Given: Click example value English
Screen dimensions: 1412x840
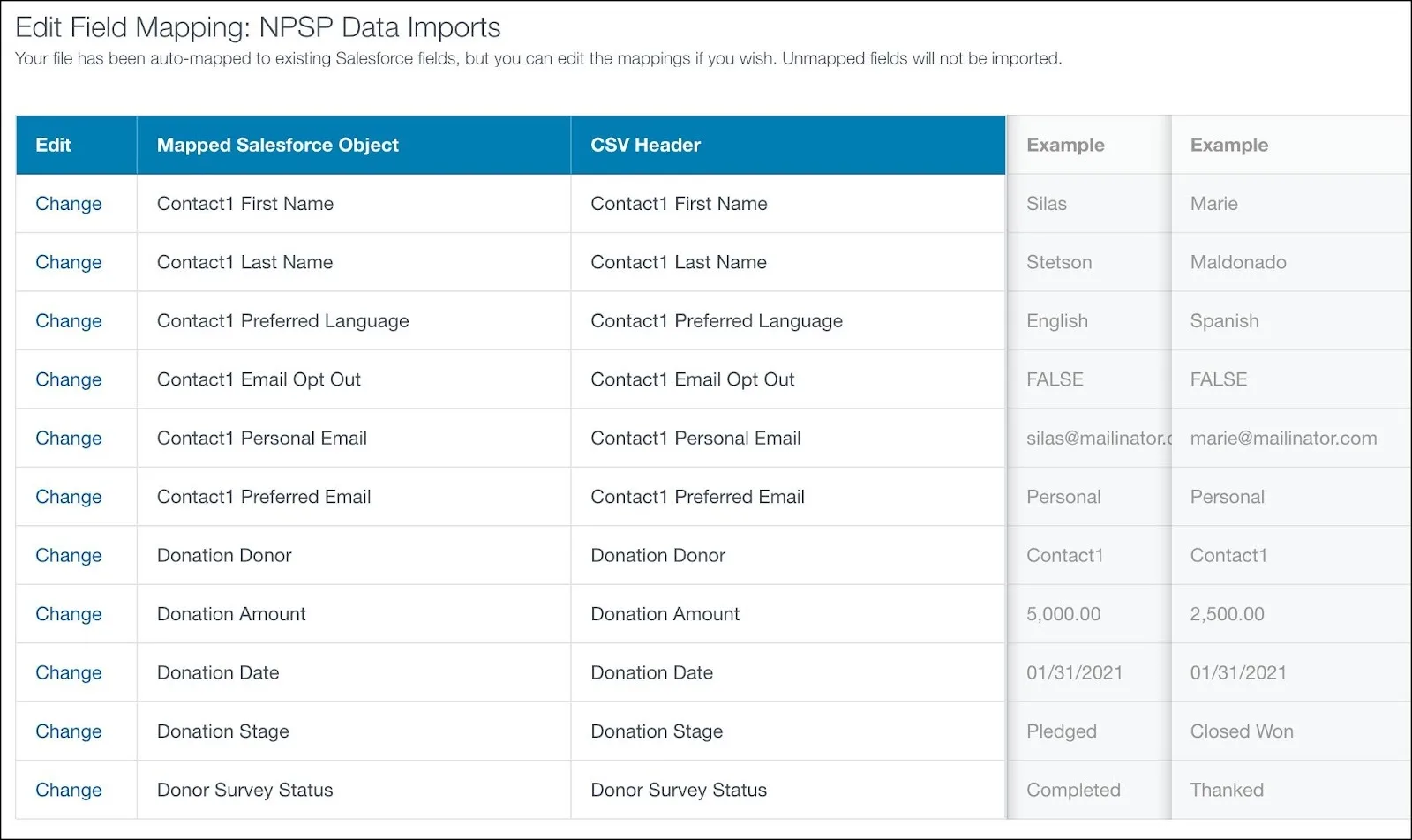Looking at the screenshot, I should tap(1057, 321).
